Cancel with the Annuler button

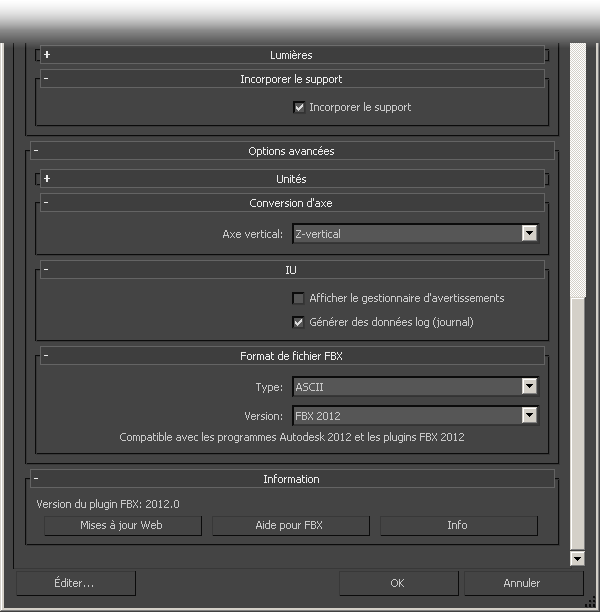click(x=524, y=584)
